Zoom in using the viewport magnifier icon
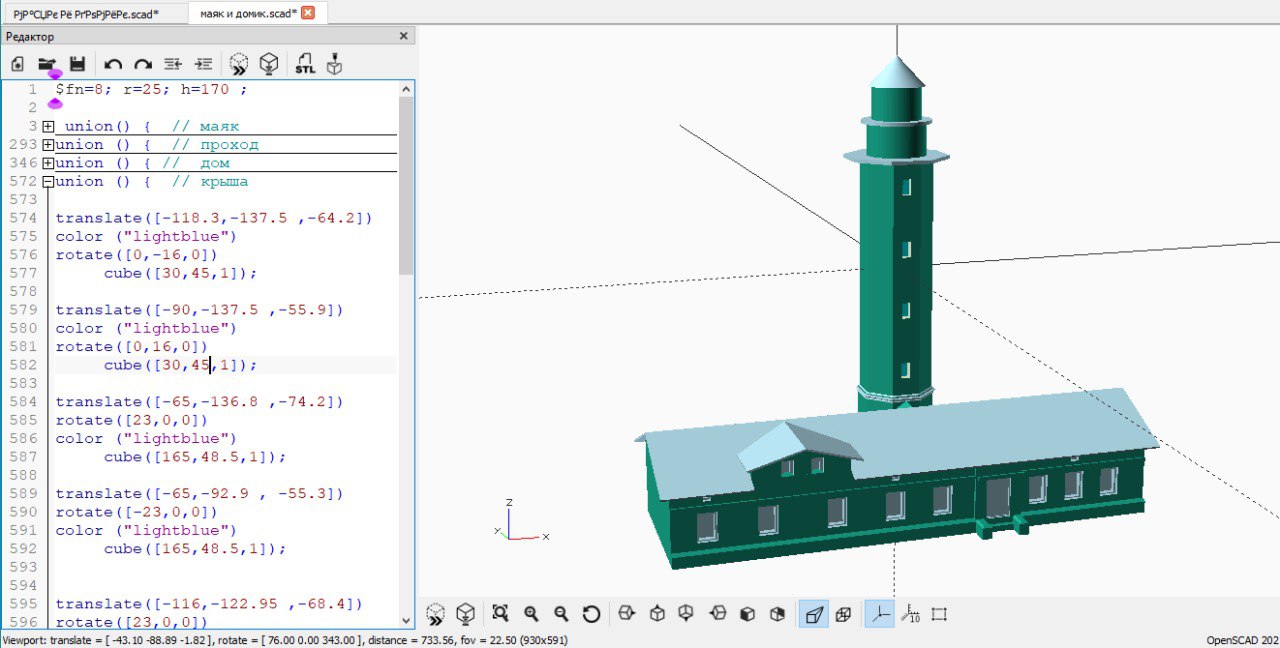Screen dimensions: 1280x648 [x=531, y=614]
